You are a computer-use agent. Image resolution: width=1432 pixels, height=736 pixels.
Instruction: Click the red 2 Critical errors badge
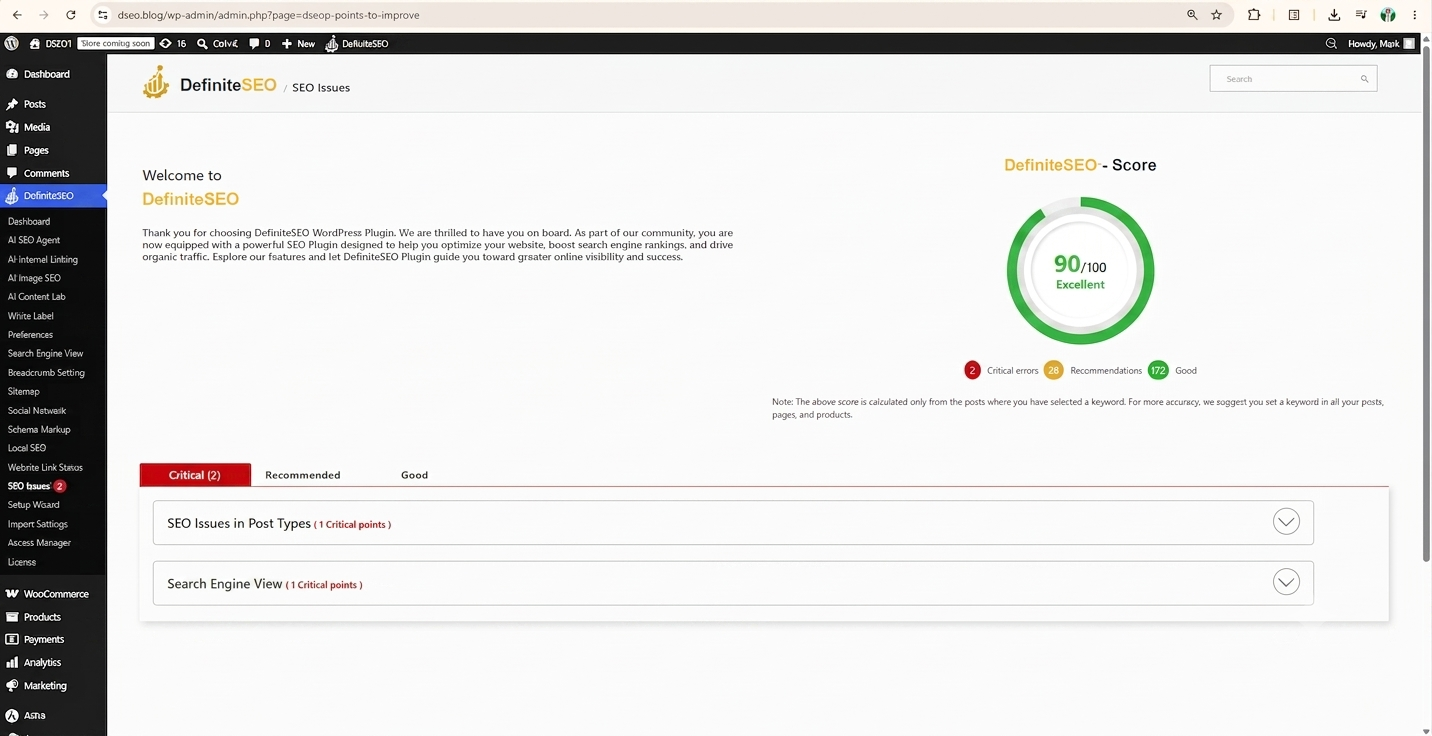972,370
